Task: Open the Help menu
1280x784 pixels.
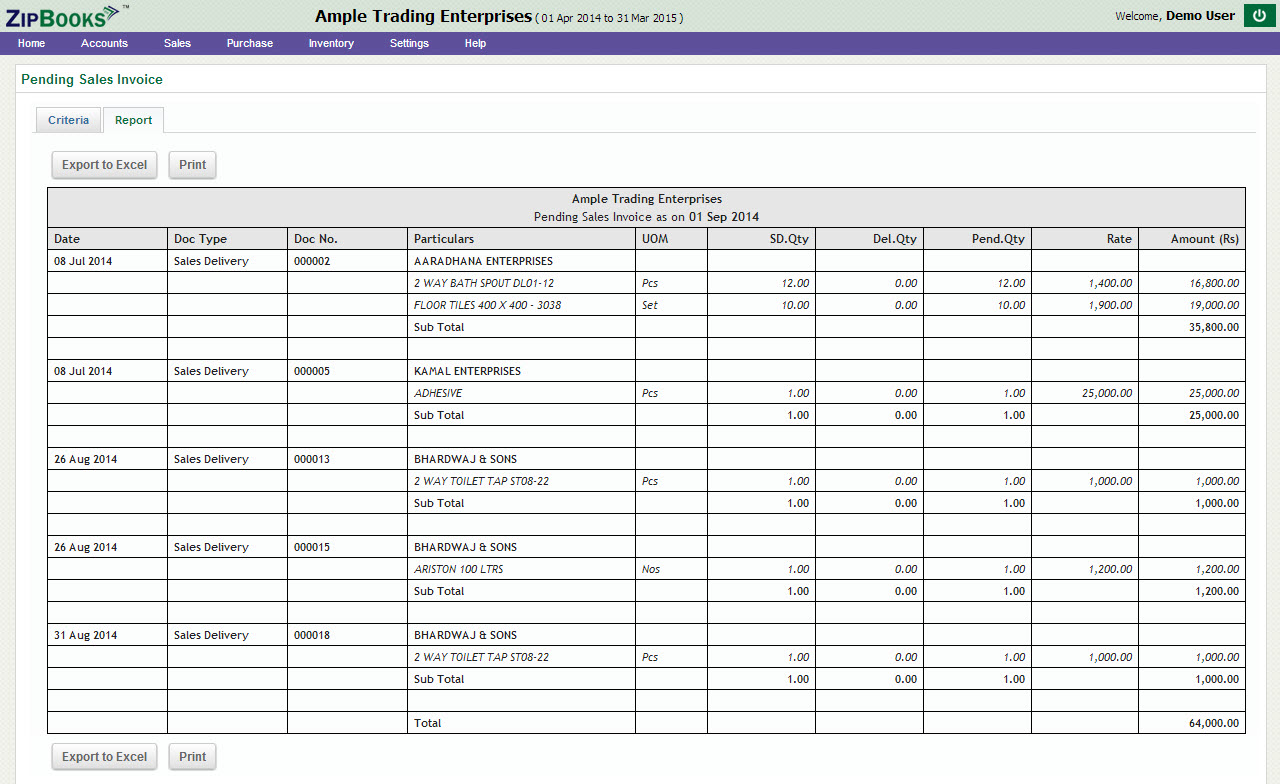Action: [475, 43]
